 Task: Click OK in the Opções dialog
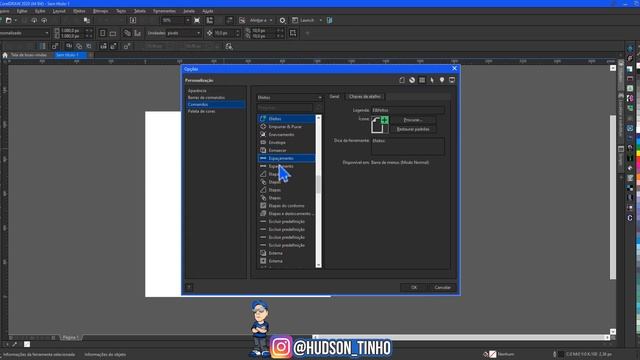[x=414, y=287]
